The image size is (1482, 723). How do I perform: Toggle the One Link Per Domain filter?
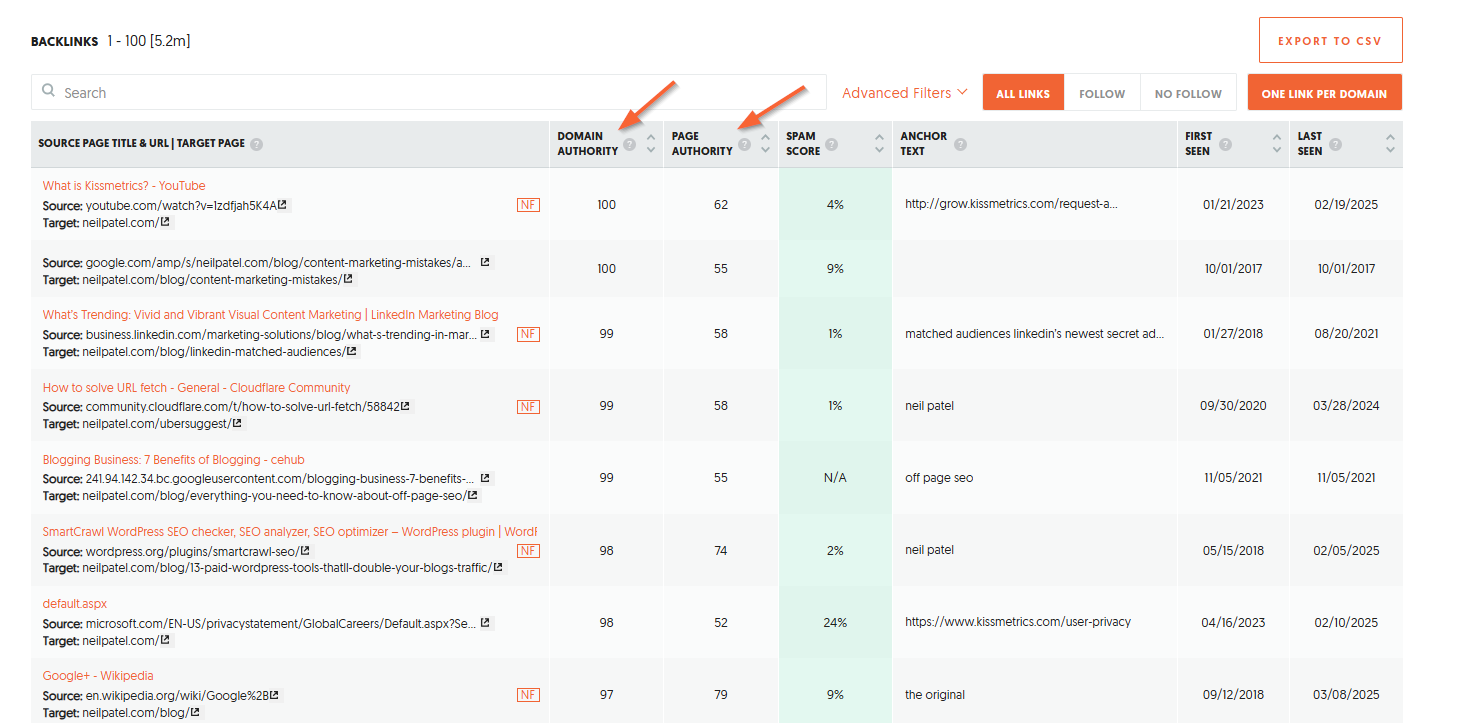point(1323,93)
